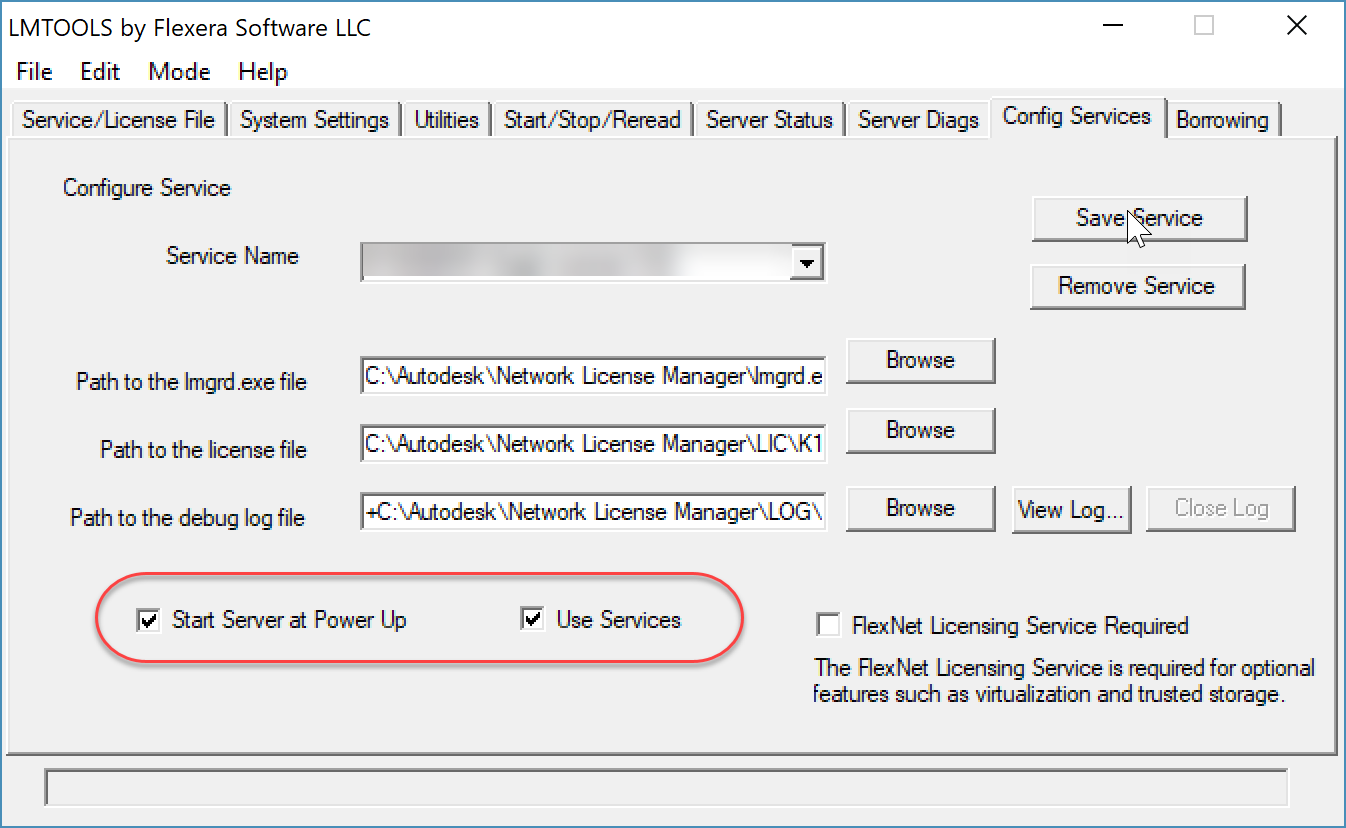Open the Server Diags tab
The width and height of the screenshot is (1346, 828).
coord(918,120)
